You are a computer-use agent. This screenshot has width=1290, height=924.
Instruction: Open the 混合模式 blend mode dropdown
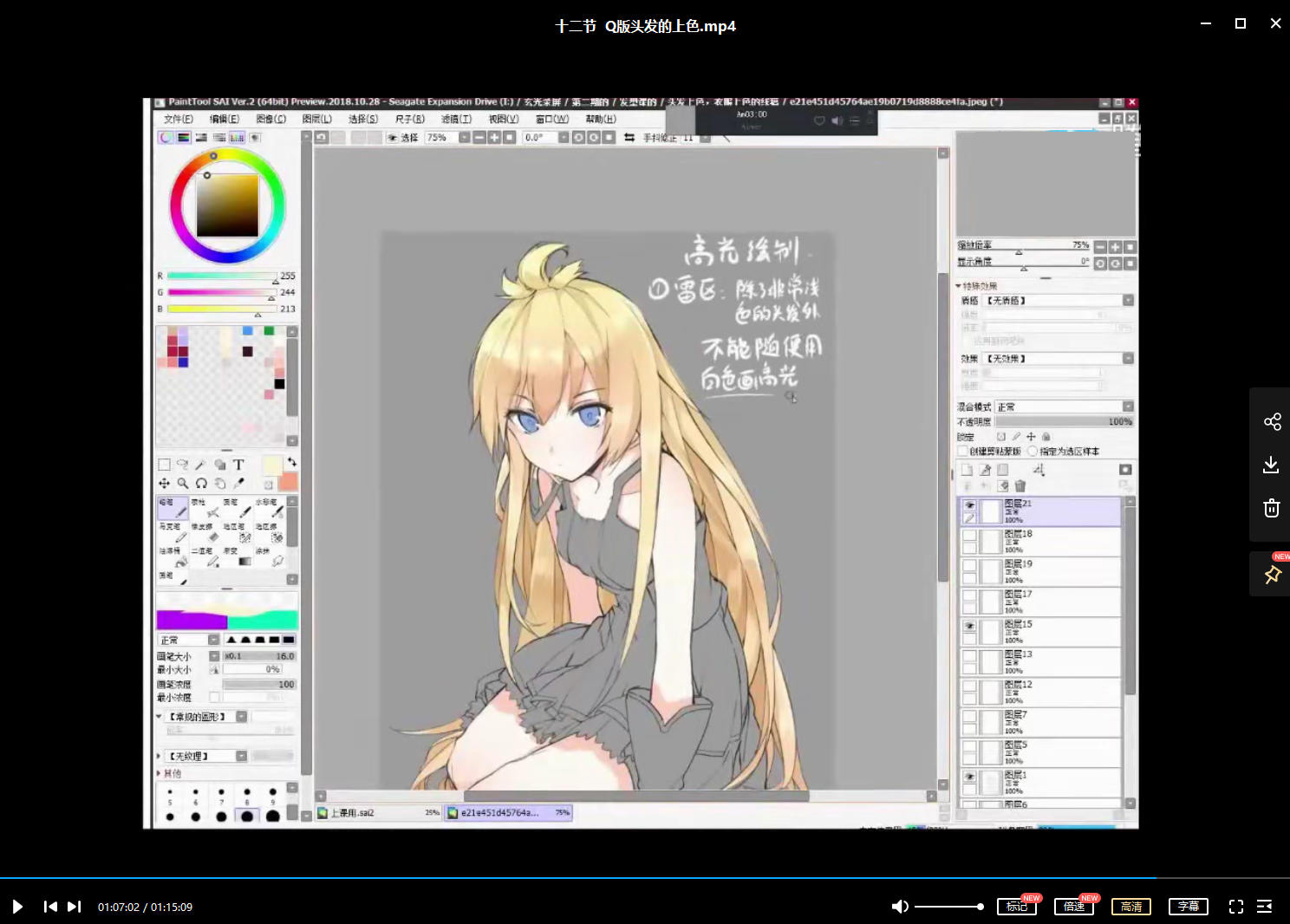[x=1128, y=407]
